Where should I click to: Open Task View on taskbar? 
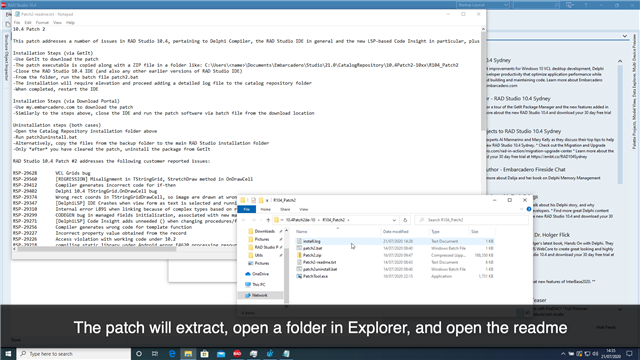155,353
